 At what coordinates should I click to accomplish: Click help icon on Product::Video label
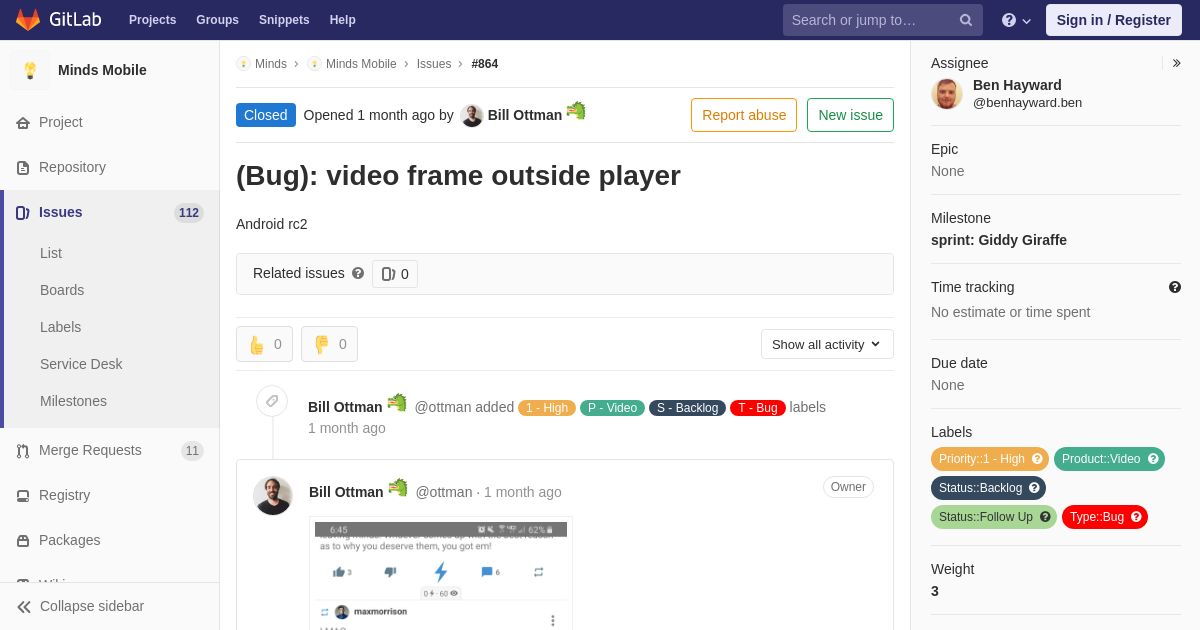pyautogui.click(x=1153, y=459)
